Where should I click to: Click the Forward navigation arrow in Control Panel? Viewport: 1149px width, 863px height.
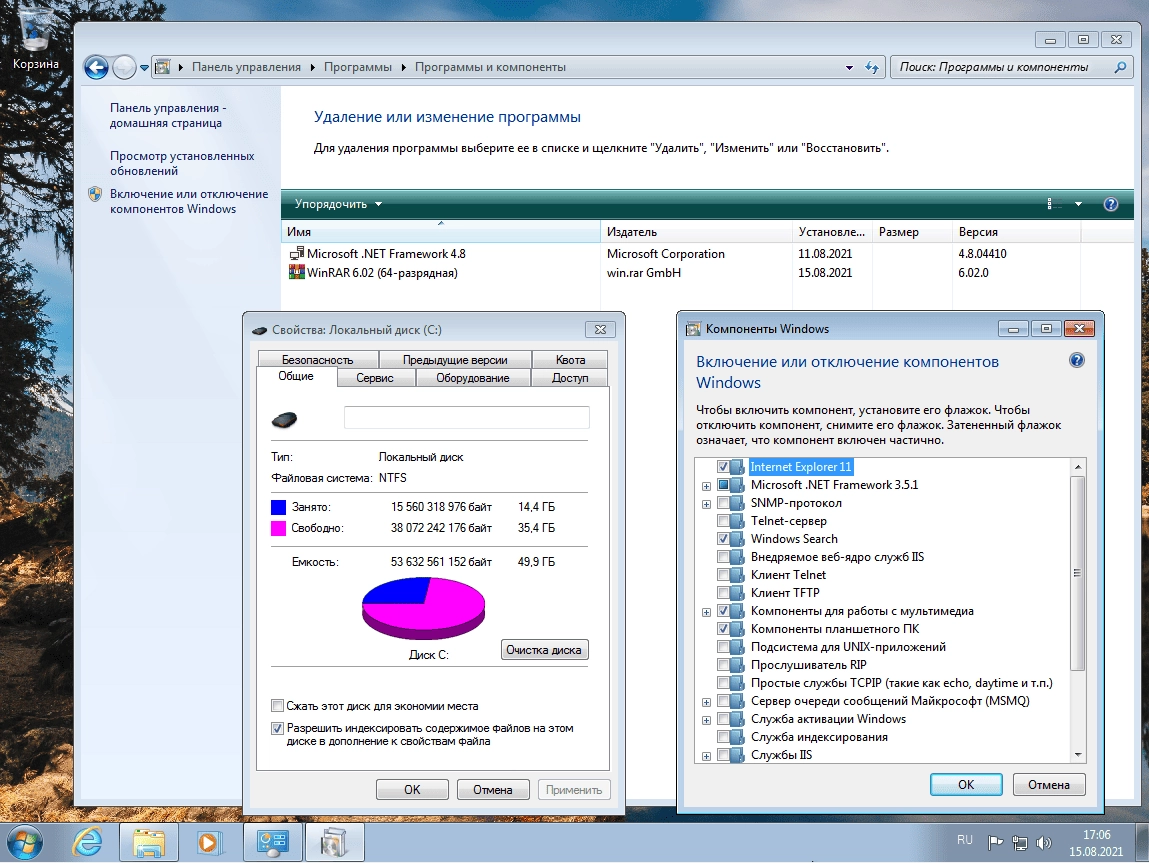click(125, 67)
